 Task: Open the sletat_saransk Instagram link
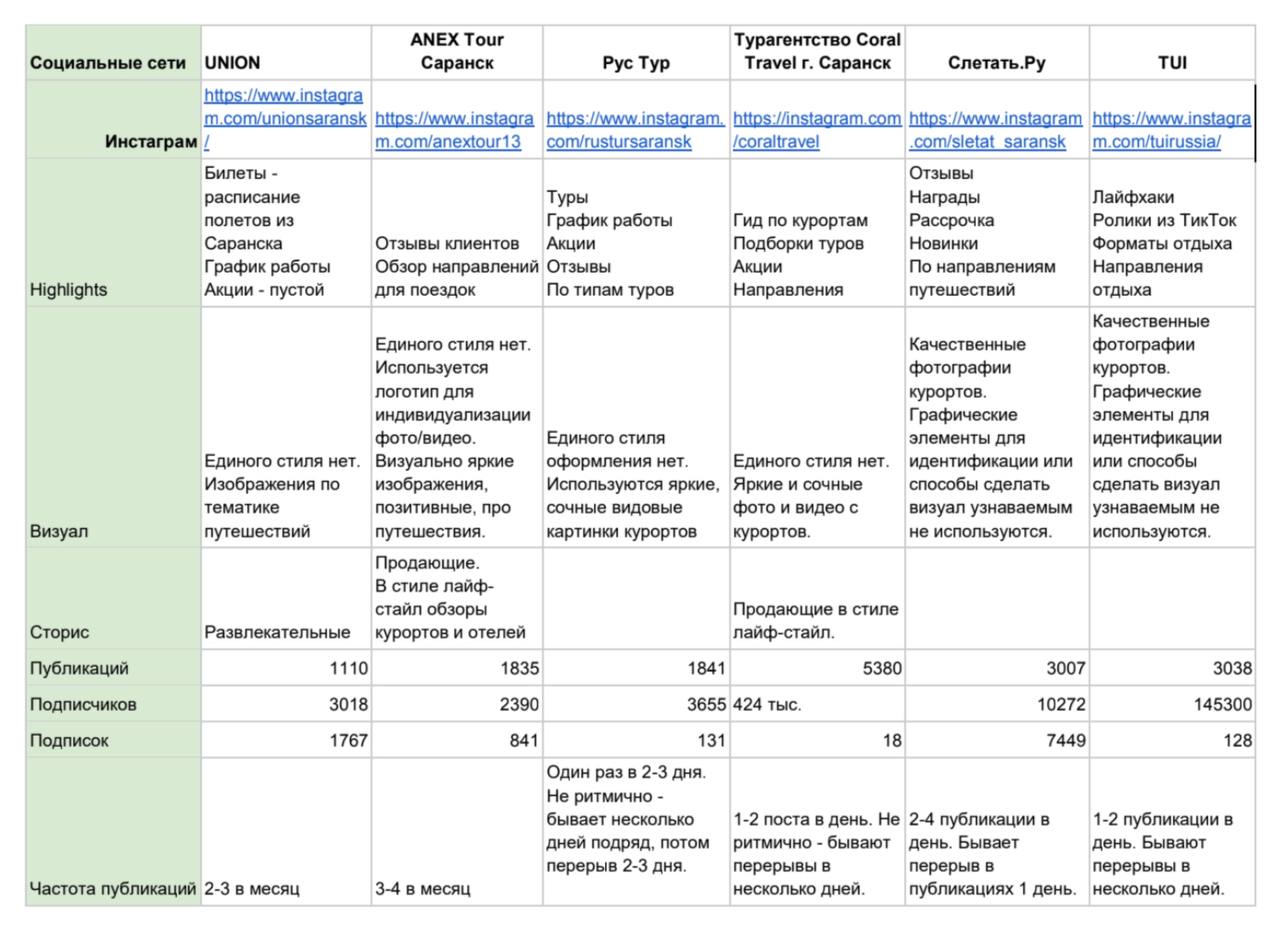click(x=995, y=130)
